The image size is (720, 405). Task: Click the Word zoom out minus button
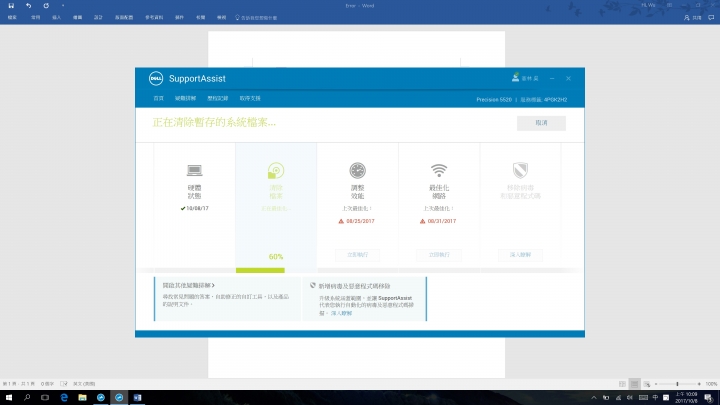pos(656,384)
